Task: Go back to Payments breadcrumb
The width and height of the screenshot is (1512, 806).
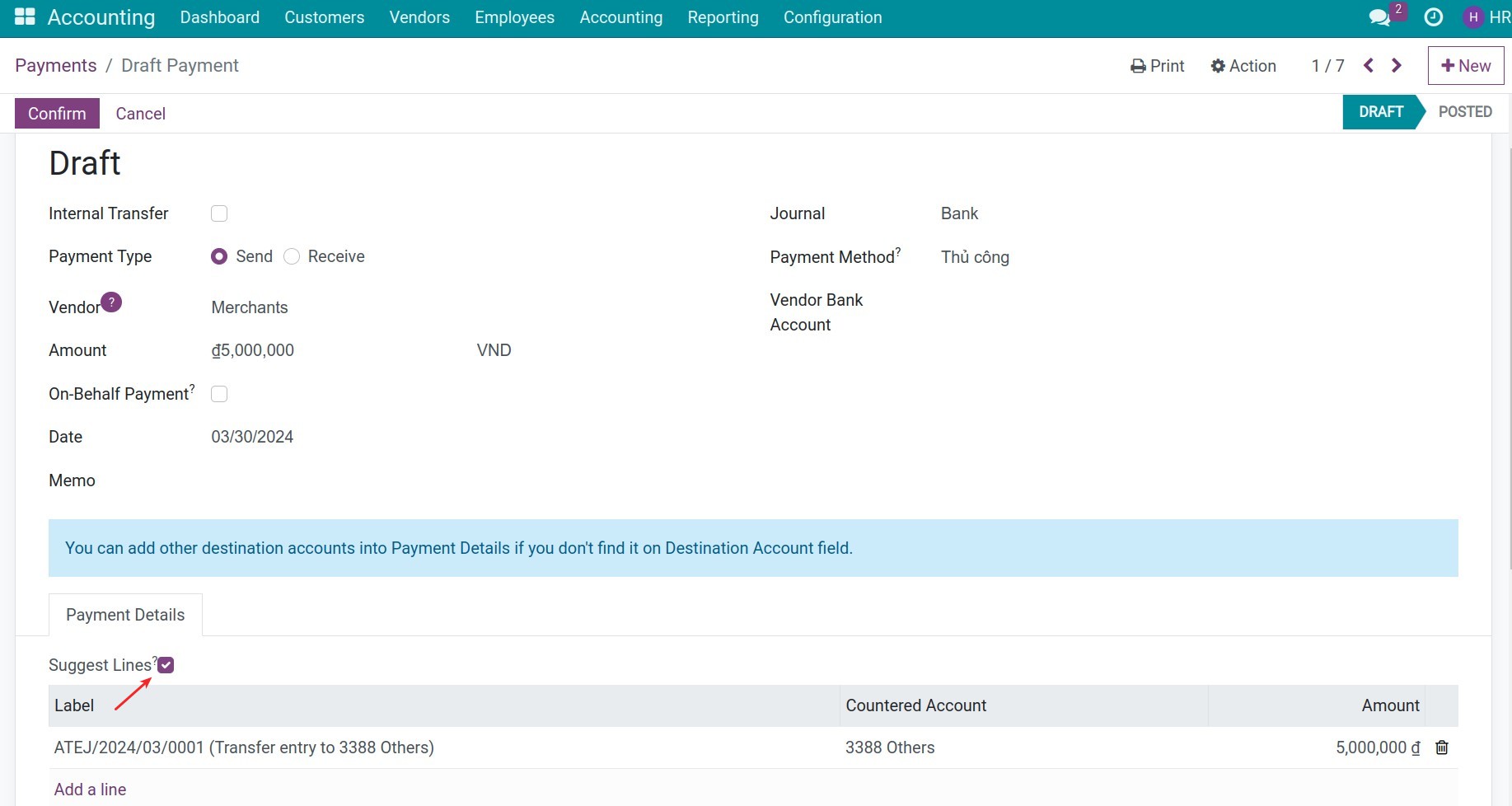Action: pyautogui.click(x=56, y=66)
